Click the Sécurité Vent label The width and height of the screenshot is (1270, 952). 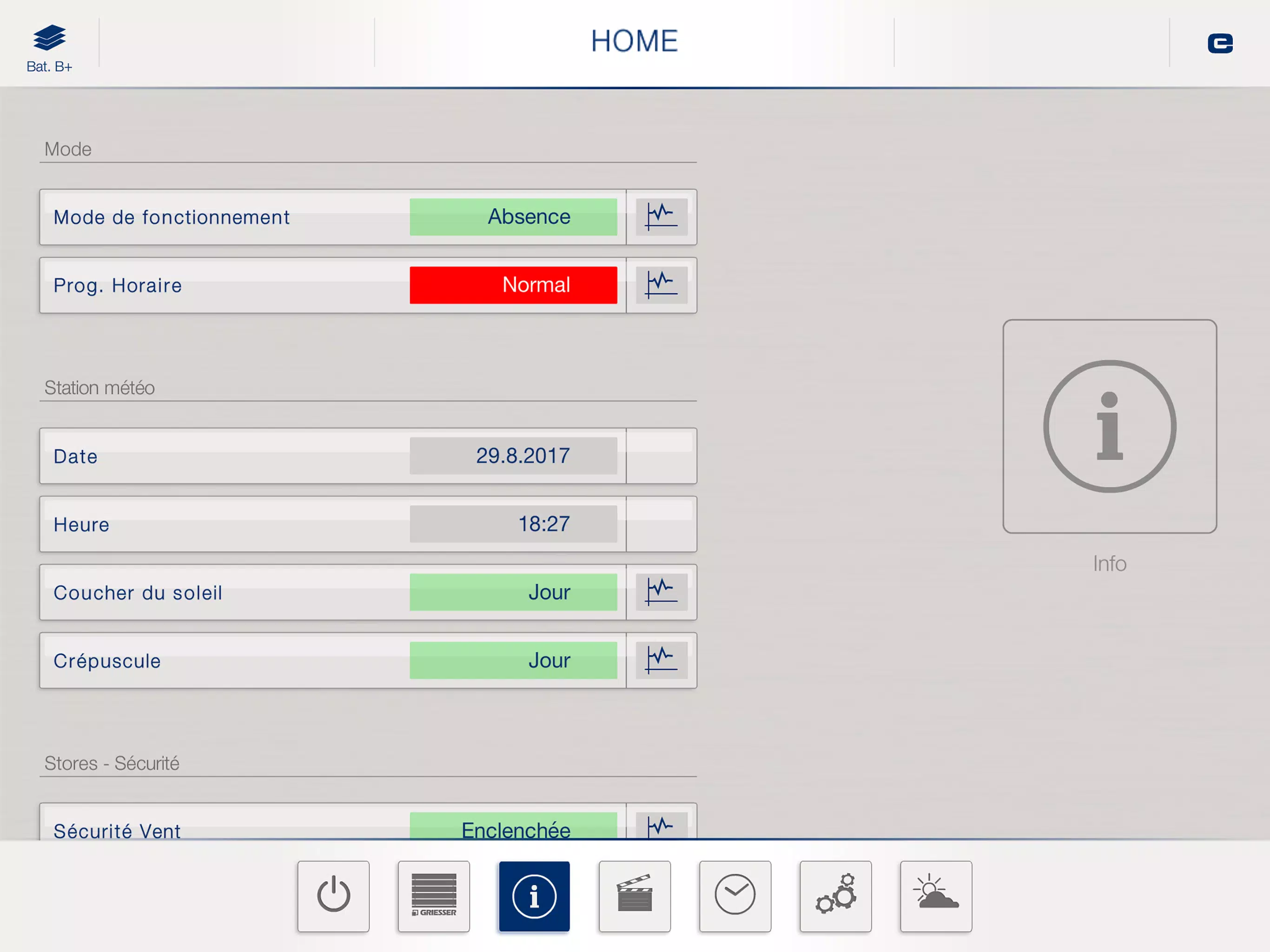point(117,831)
